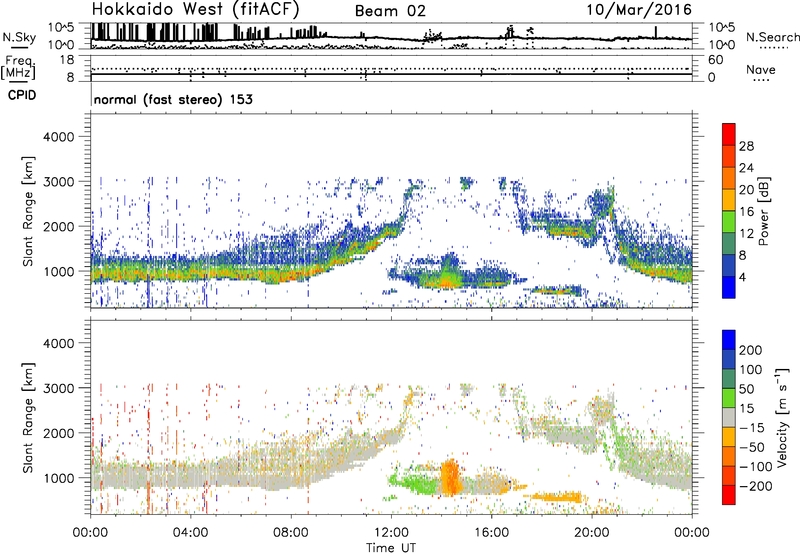Click the '3000' tick on the velocity panel
800x554 pixels.
point(58,388)
